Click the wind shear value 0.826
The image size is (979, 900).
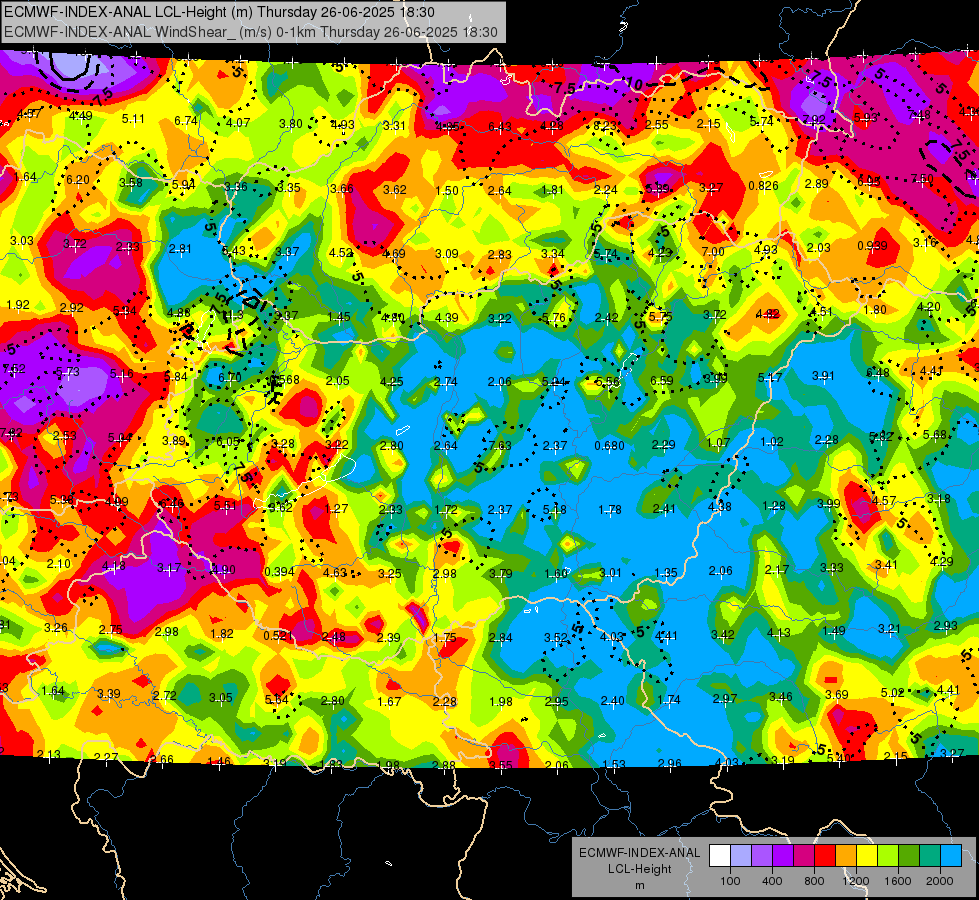click(x=763, y=185)
